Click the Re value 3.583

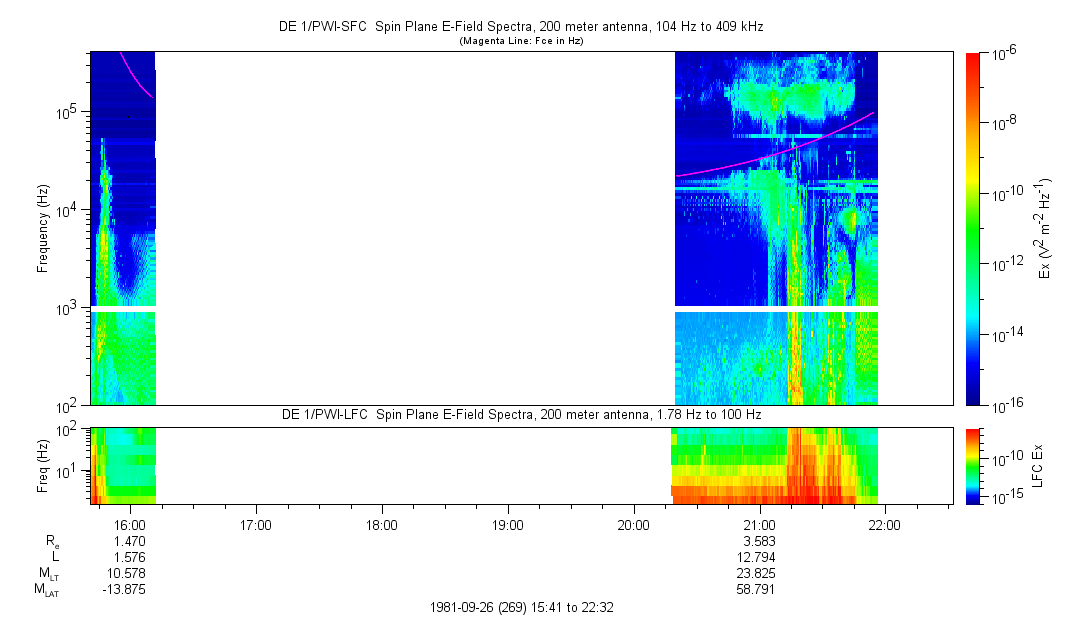pyautogui.click(x=760, y=541)
